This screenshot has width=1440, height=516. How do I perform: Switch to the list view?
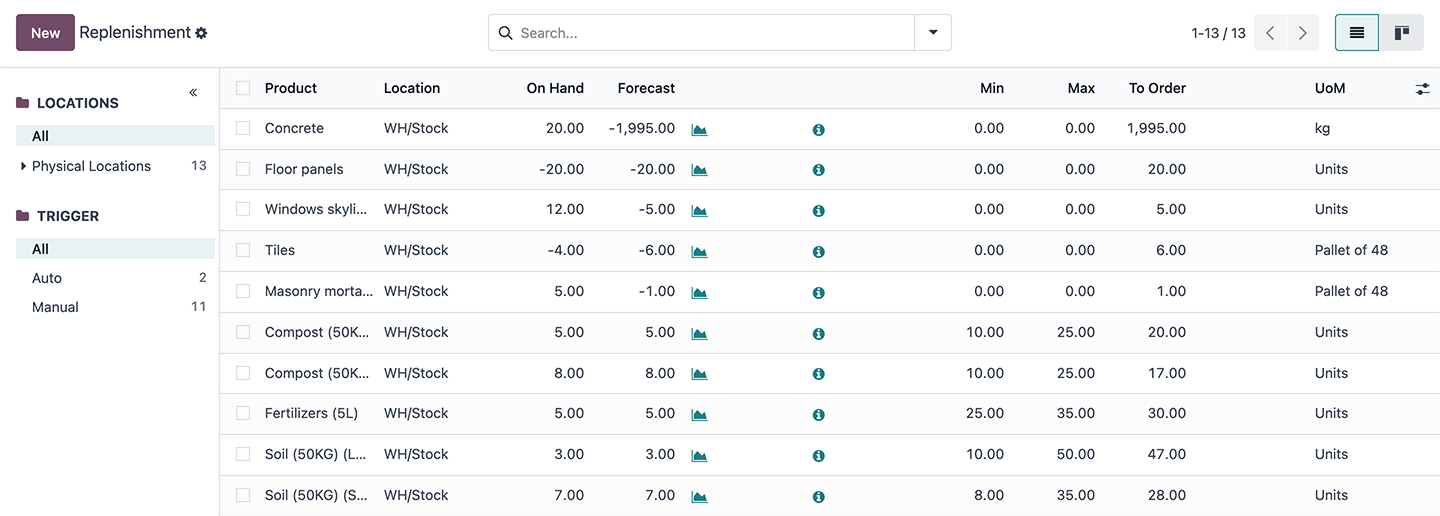click(x=1357, y=33)
